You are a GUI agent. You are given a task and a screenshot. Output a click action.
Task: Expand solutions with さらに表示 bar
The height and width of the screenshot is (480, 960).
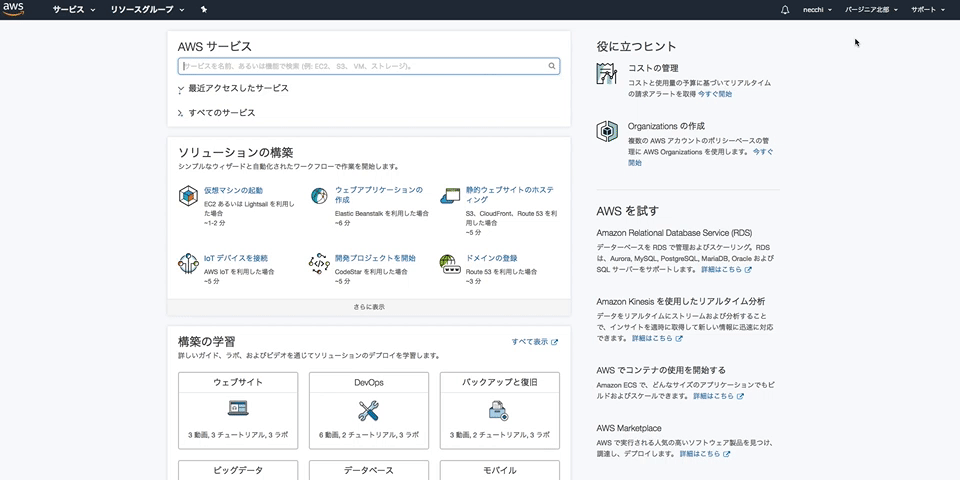tap(369, 307)
